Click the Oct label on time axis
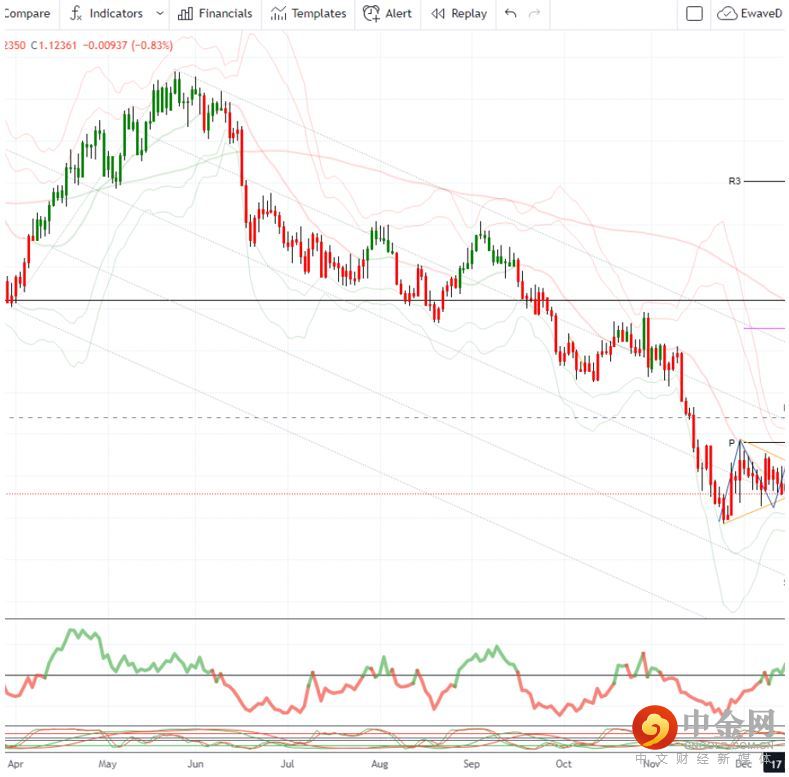This screenshot has width=789, height=777. [564, 764]
